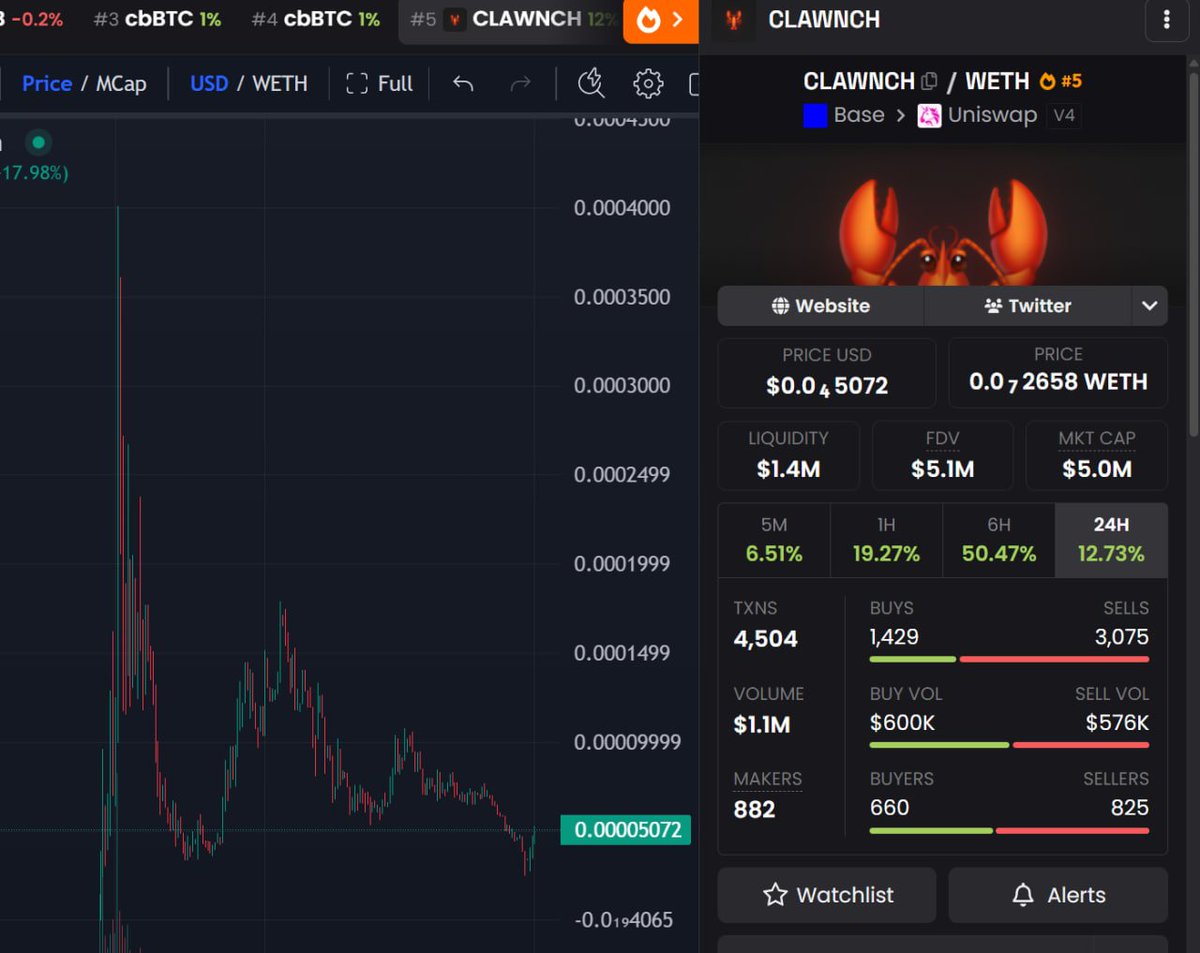Click the Uniswap unicorn logo
Image resolution: width=1200 pixels, height=953 pixels.
point(930,115)
